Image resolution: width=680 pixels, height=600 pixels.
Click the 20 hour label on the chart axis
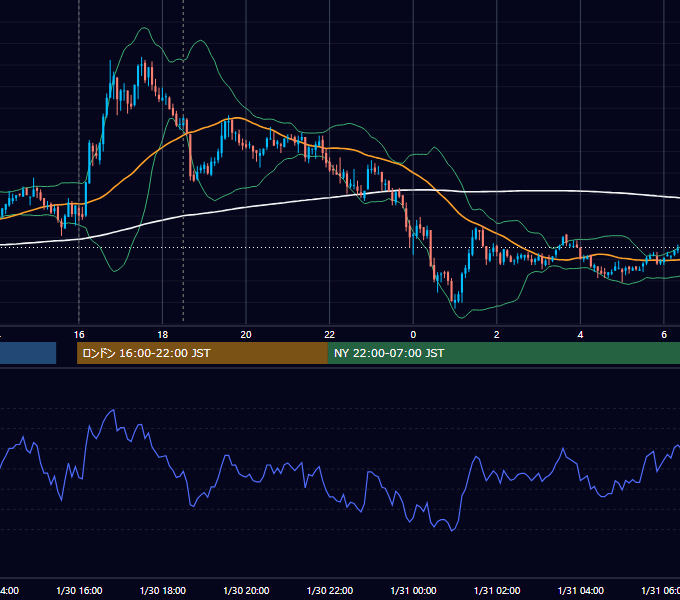click(246, 335)
